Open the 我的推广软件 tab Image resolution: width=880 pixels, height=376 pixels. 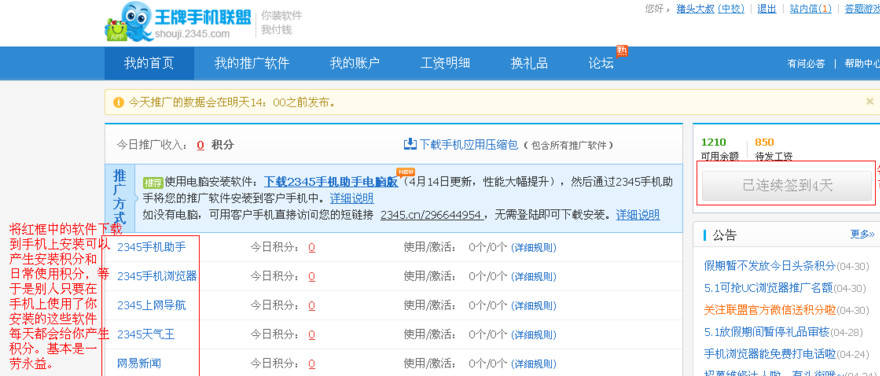pyautogui.click(x=251, y=63)
